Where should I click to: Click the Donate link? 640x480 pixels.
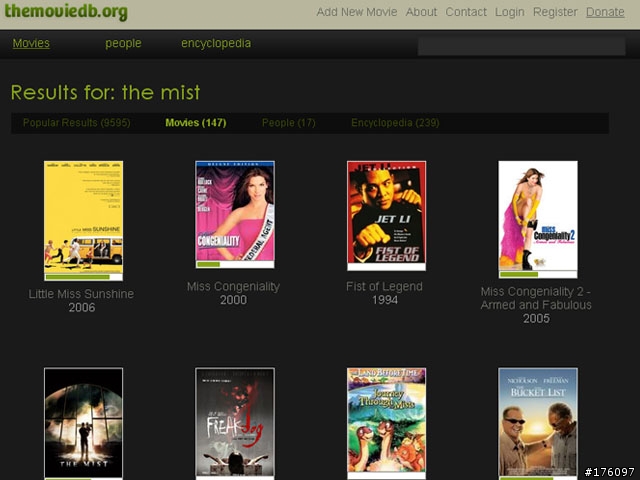click(605, 12)
